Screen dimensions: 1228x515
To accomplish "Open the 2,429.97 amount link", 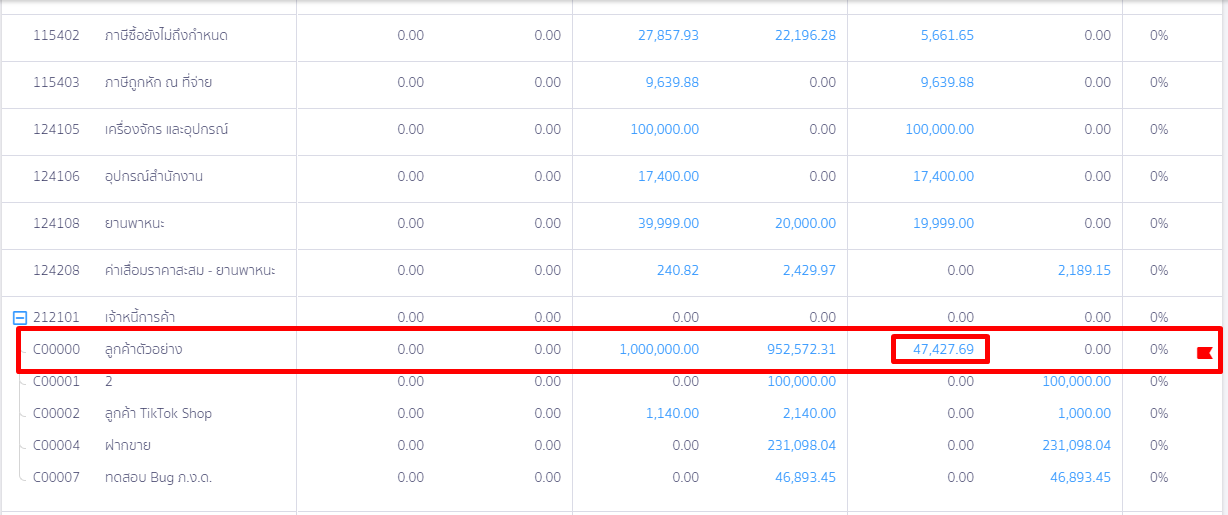I will (x=809, y=271).
